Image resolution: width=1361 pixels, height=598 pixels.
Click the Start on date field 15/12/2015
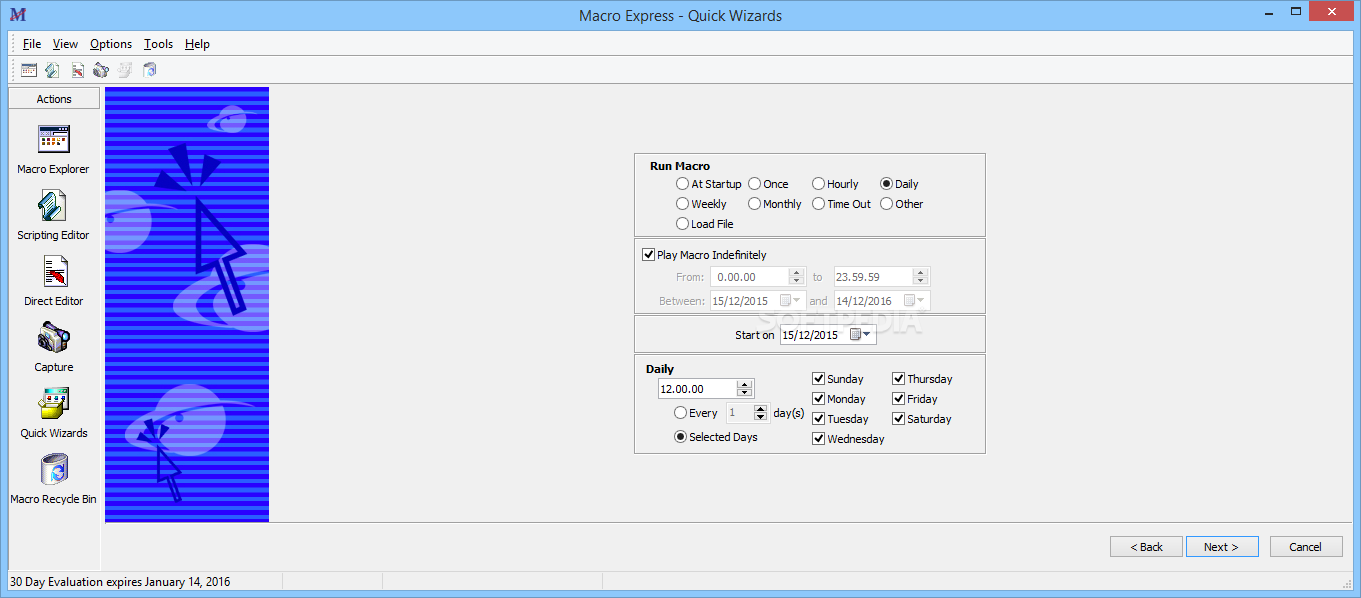pos(815,335)
